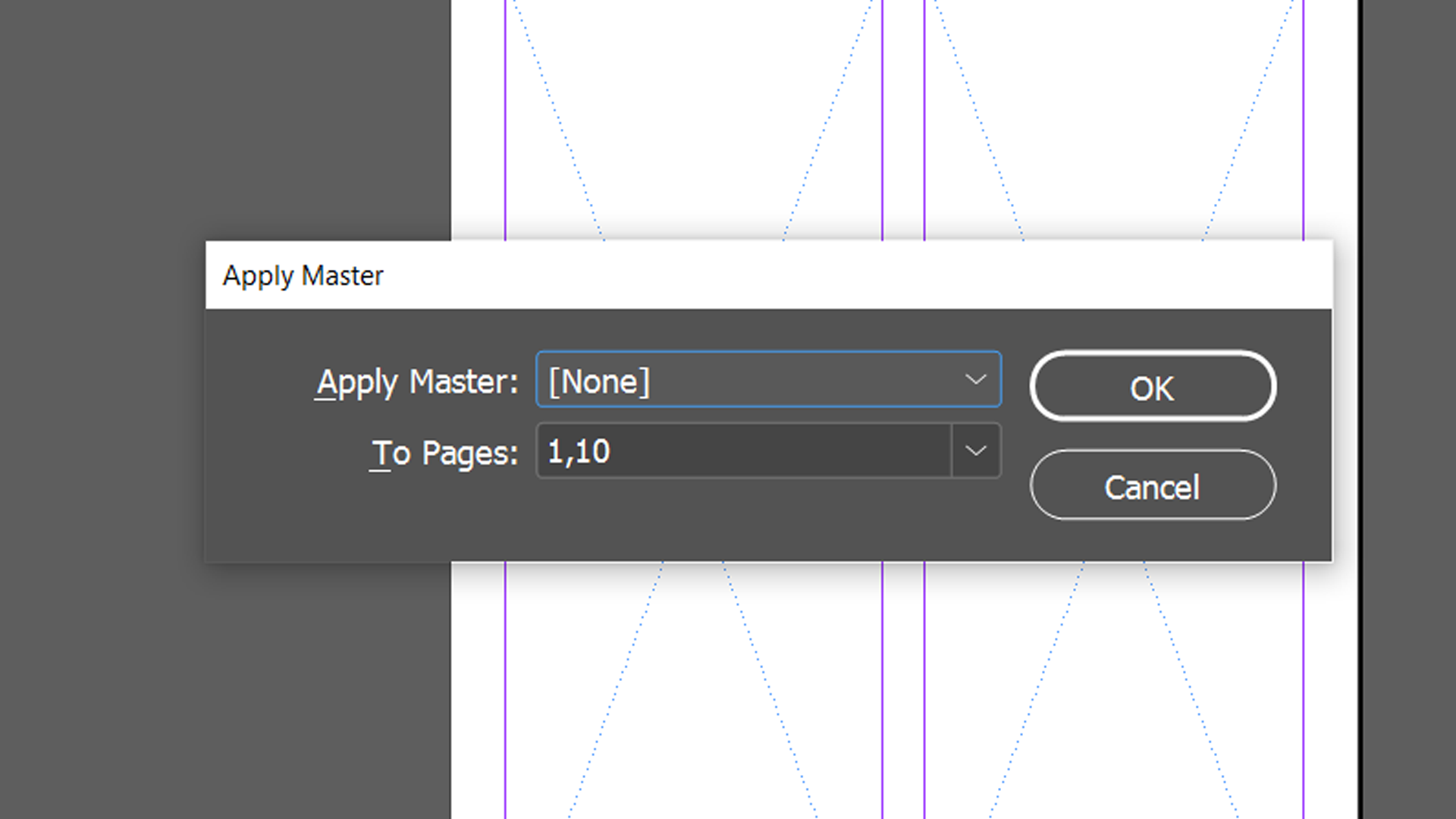1456x819 pixels.
Task: Click the gutter between columns above dialog
Action: (903, 114)
